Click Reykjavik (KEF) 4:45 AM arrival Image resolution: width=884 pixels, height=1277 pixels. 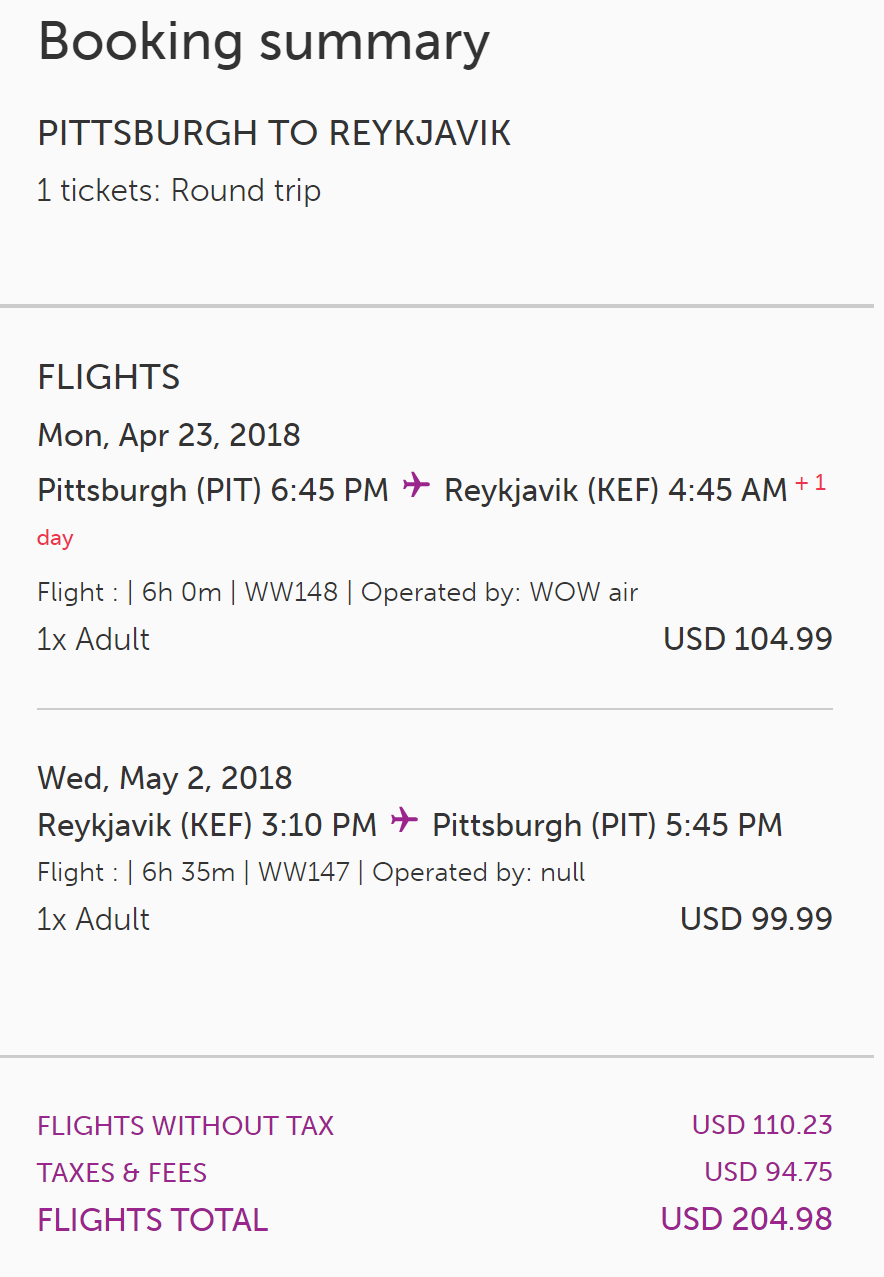[615, 490]
